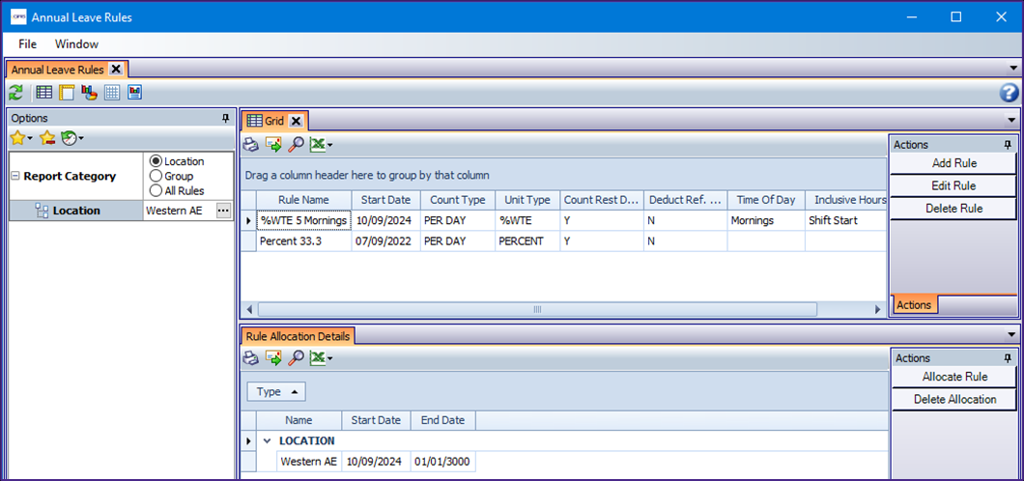This screenshot has width=1024, height=481.
Task: Select the Location radio button
Action: [155, 161]
